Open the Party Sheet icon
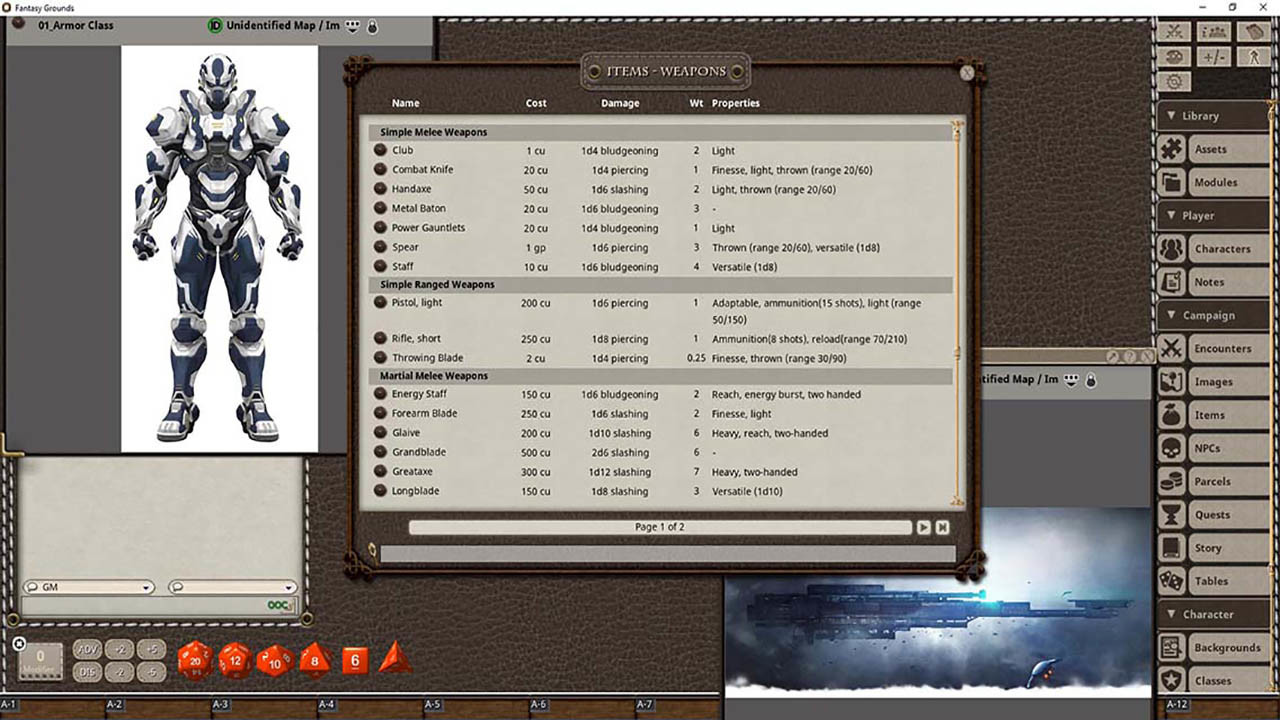 point(1214,31)
